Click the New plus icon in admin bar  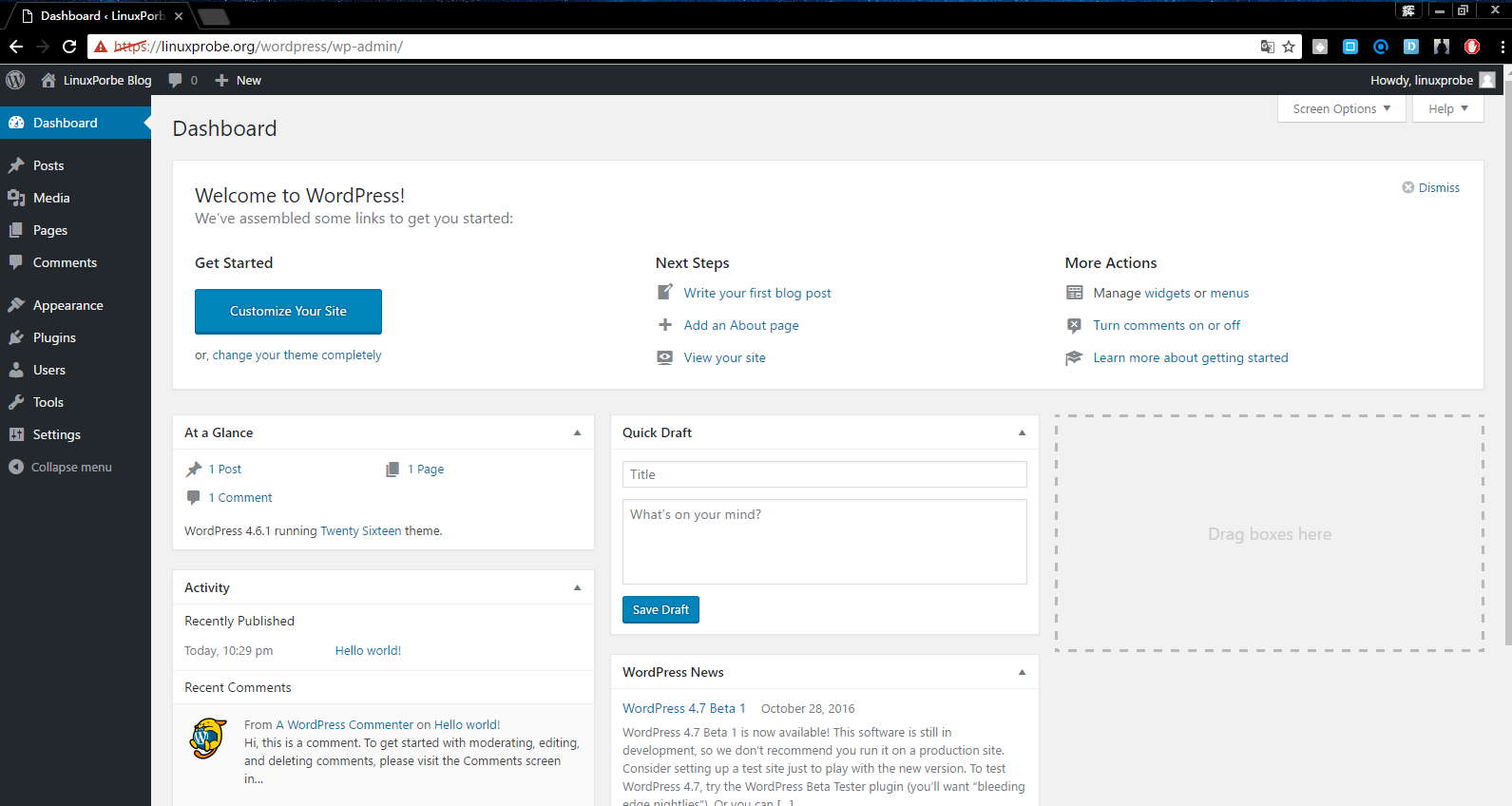point(221,80)
